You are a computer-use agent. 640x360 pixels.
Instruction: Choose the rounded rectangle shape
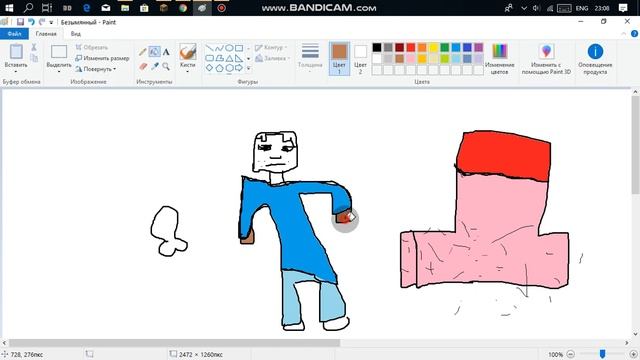click(209, 58)
